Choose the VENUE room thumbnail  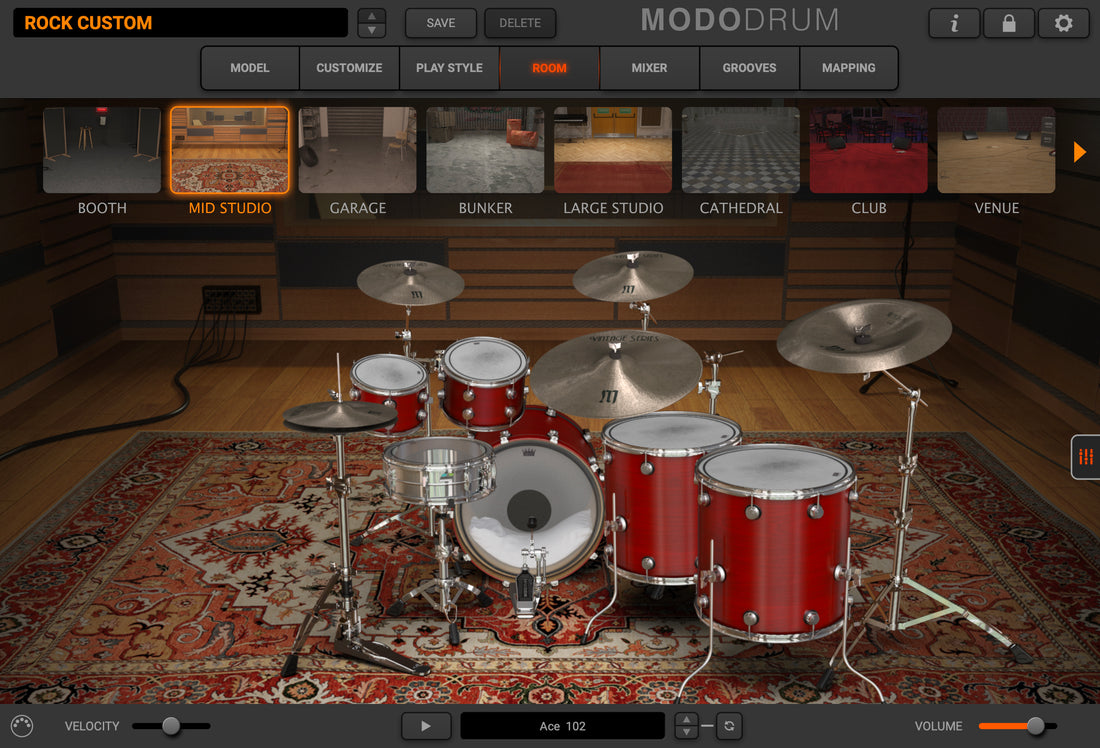coord(996,150)
